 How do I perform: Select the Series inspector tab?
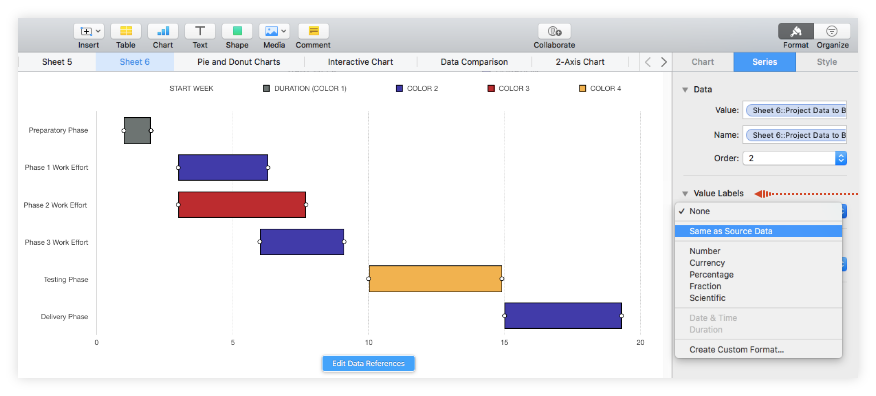click(764, 62)
